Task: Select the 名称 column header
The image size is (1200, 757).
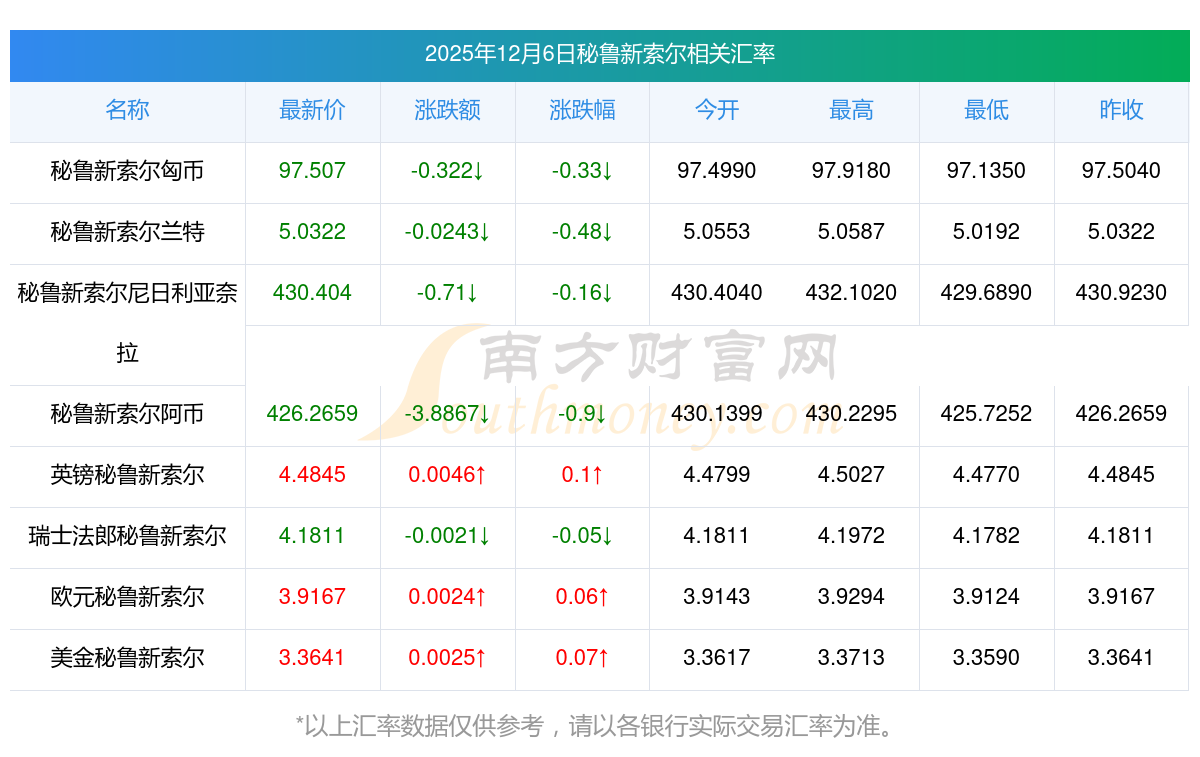Action: (x=128, y=110)
